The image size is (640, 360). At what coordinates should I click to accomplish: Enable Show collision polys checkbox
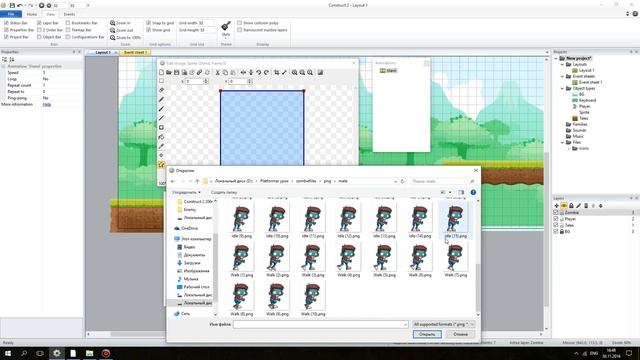pos(240,23)
